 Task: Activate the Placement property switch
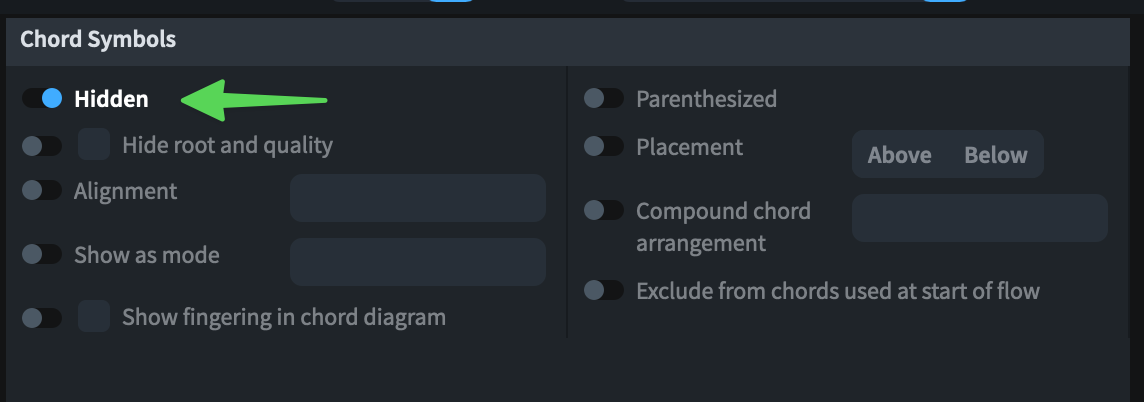click(604, 146)
